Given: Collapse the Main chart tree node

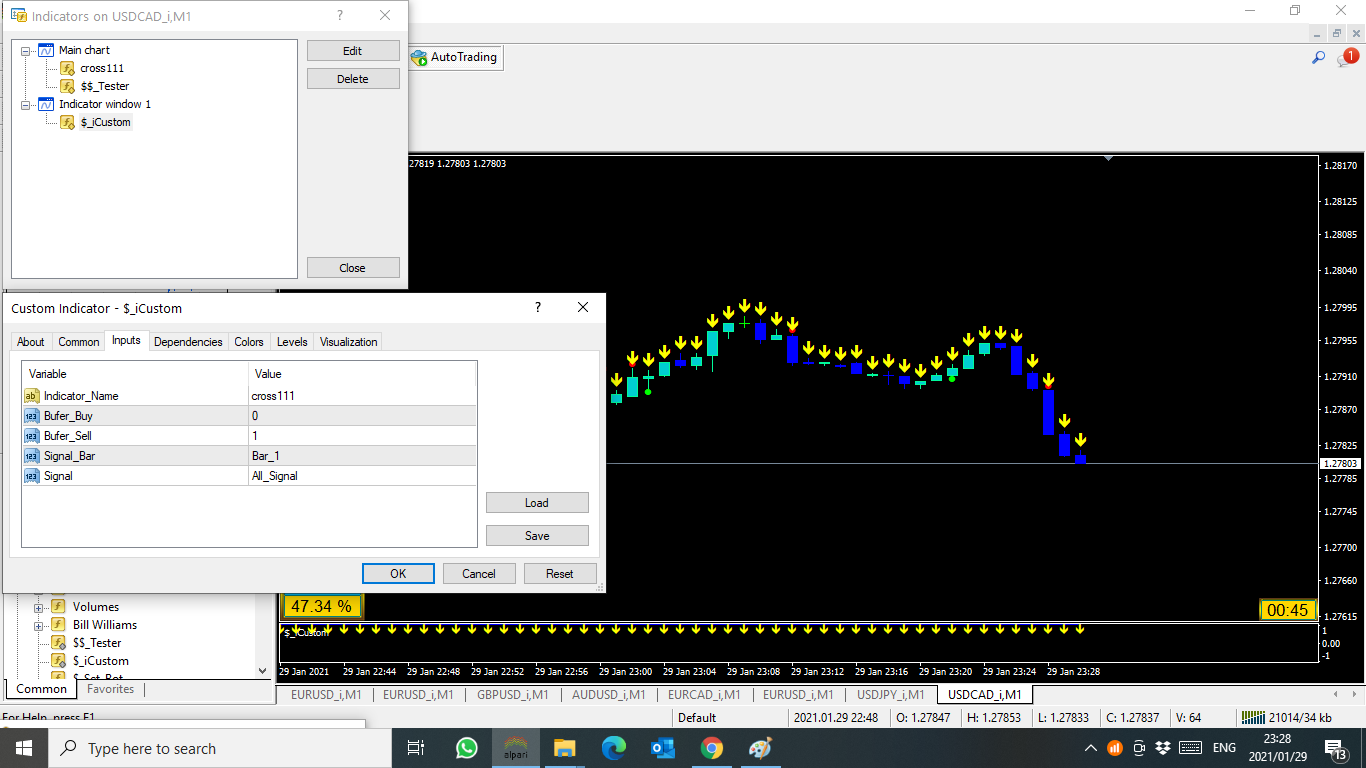Looking at the screenshot, I should pyautogui.click(x=26, y=50).
